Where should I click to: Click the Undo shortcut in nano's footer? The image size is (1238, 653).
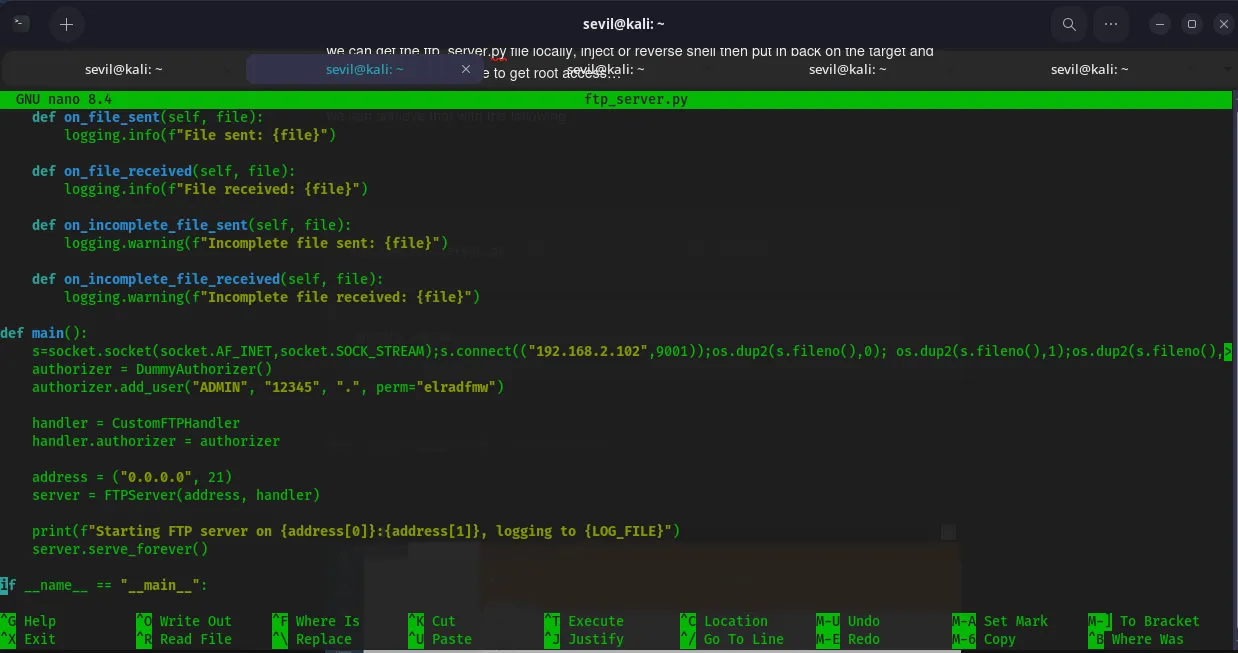coord(863,621)
